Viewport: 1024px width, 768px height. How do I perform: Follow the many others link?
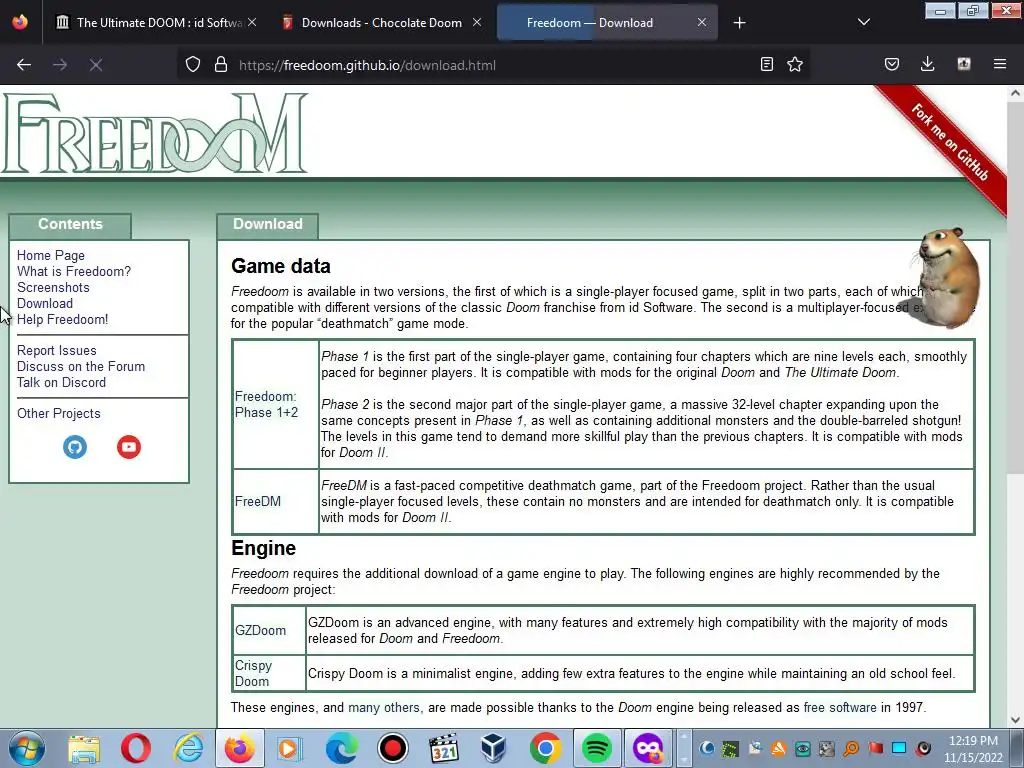pos(384,708)
